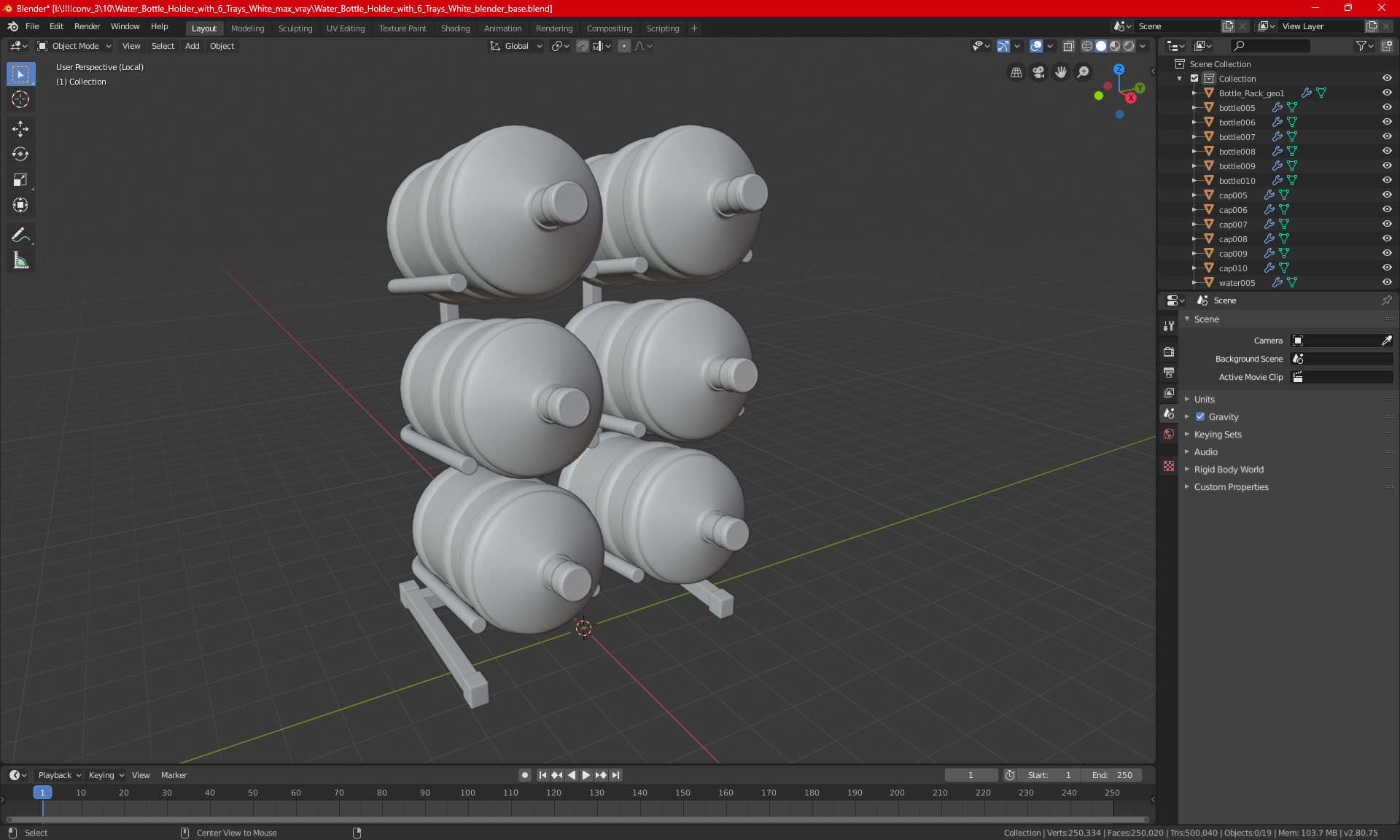Image resolution: width=1400 pixels, height=840 pixels.
Task: Click the Play animation button
Action: tap(586, 775)
